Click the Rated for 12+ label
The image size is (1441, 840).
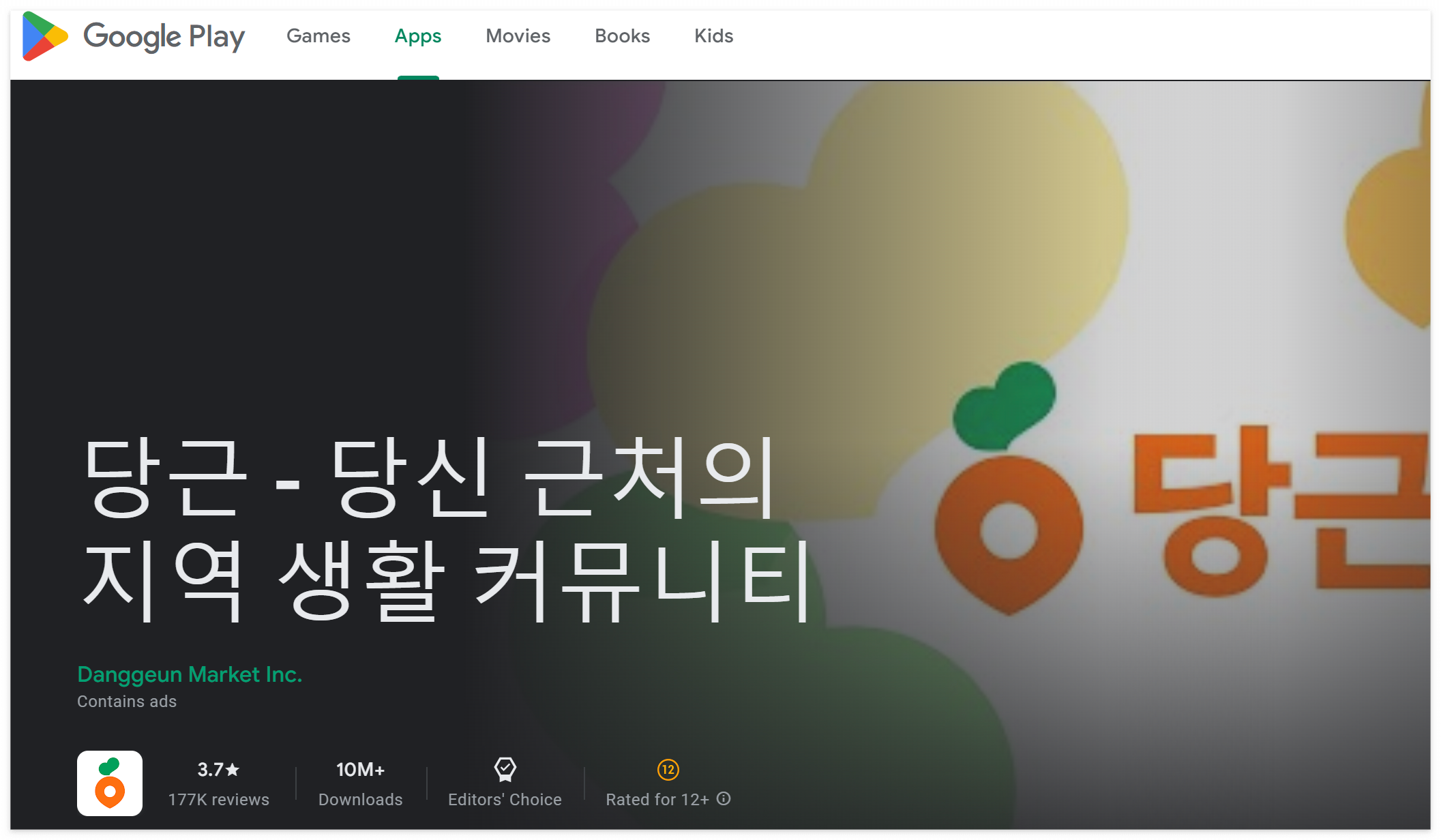point(657,800)
